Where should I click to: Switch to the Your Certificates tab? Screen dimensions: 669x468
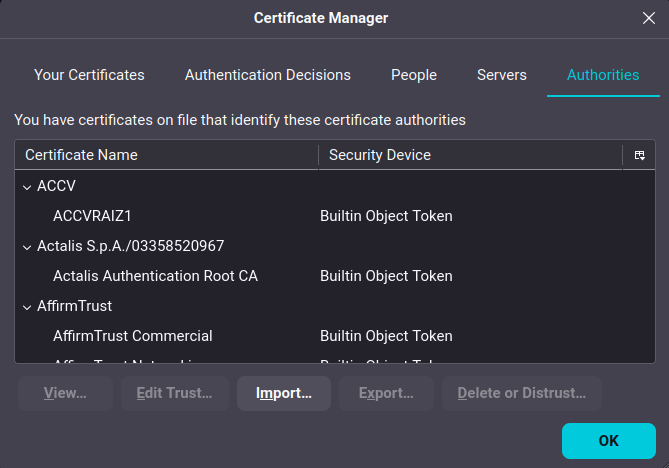click(x=89, y=75)
